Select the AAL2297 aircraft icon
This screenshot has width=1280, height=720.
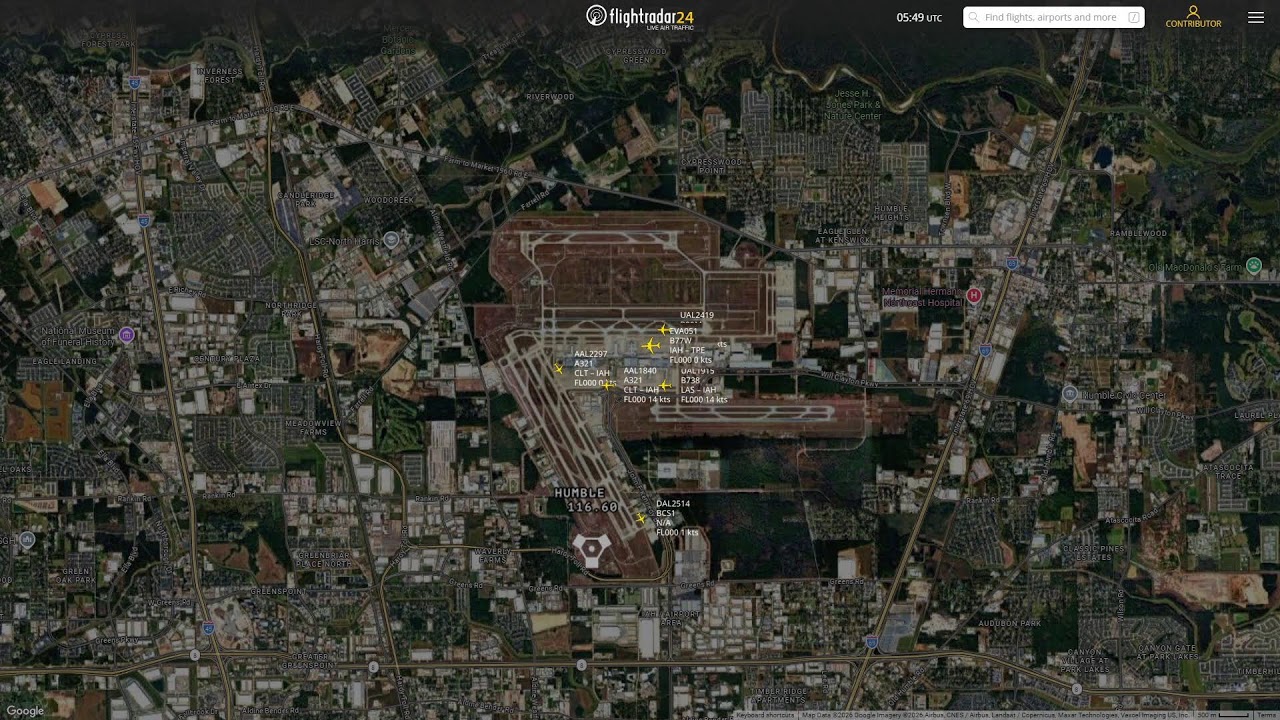559,368
